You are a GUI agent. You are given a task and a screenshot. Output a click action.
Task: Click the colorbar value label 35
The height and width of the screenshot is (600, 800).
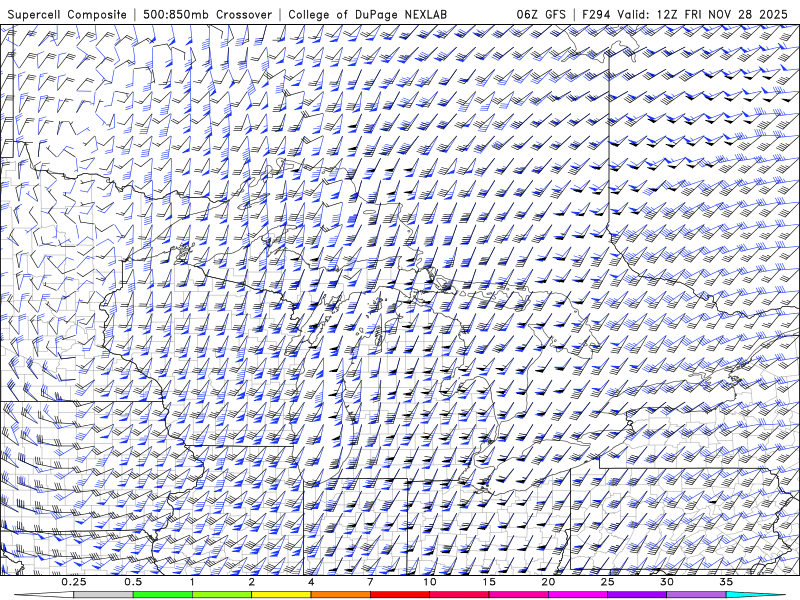tap(726, 582)
